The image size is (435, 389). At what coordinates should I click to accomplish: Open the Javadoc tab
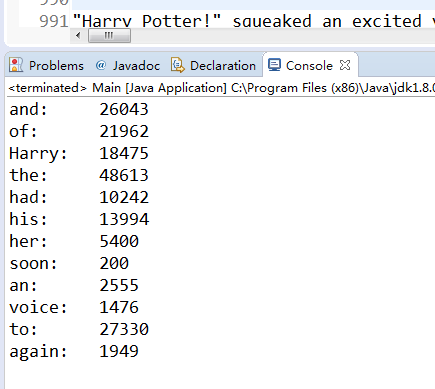click(x=128, y=65)
